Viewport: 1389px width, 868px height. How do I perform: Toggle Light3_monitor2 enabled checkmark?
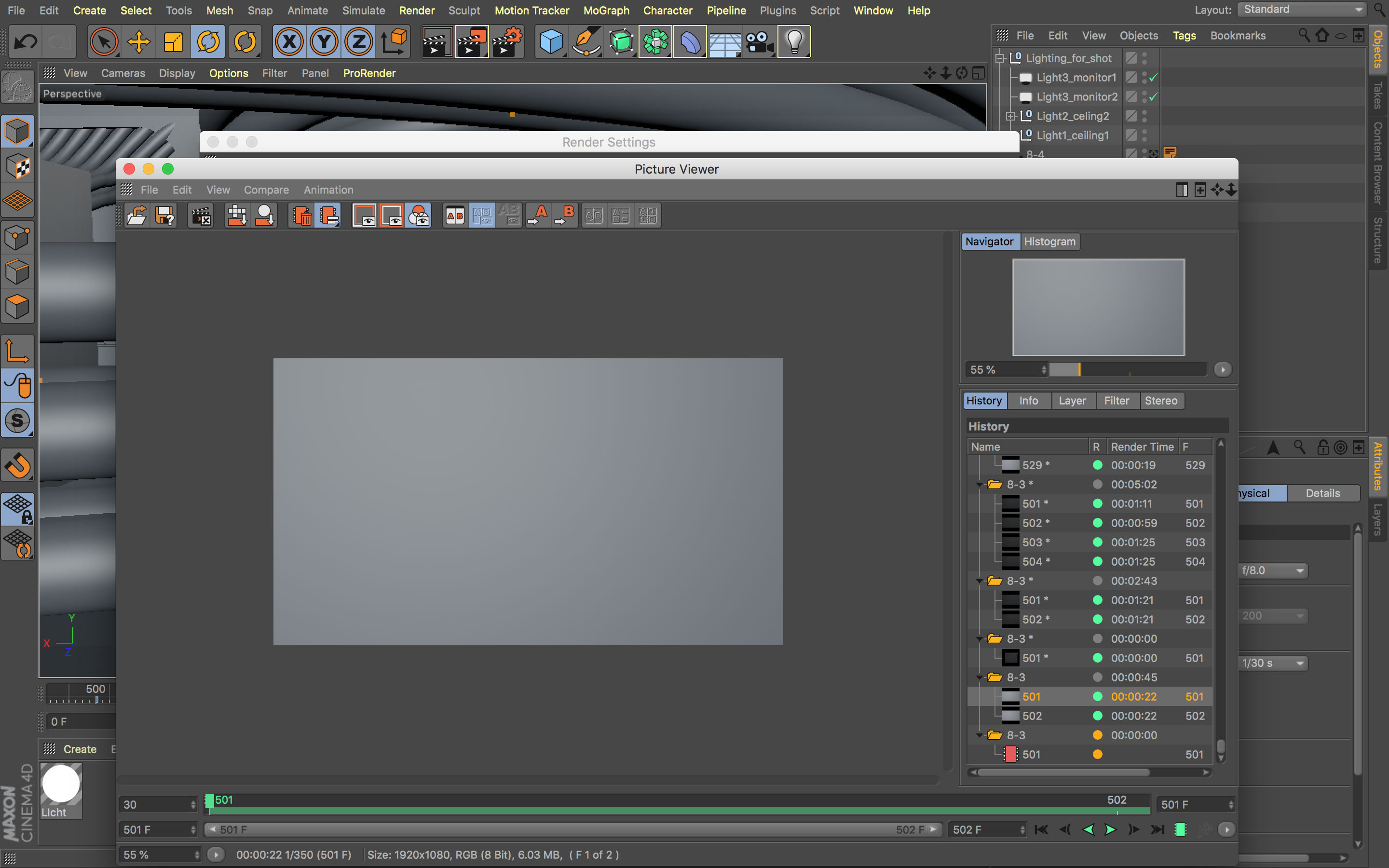point(1154,97)
